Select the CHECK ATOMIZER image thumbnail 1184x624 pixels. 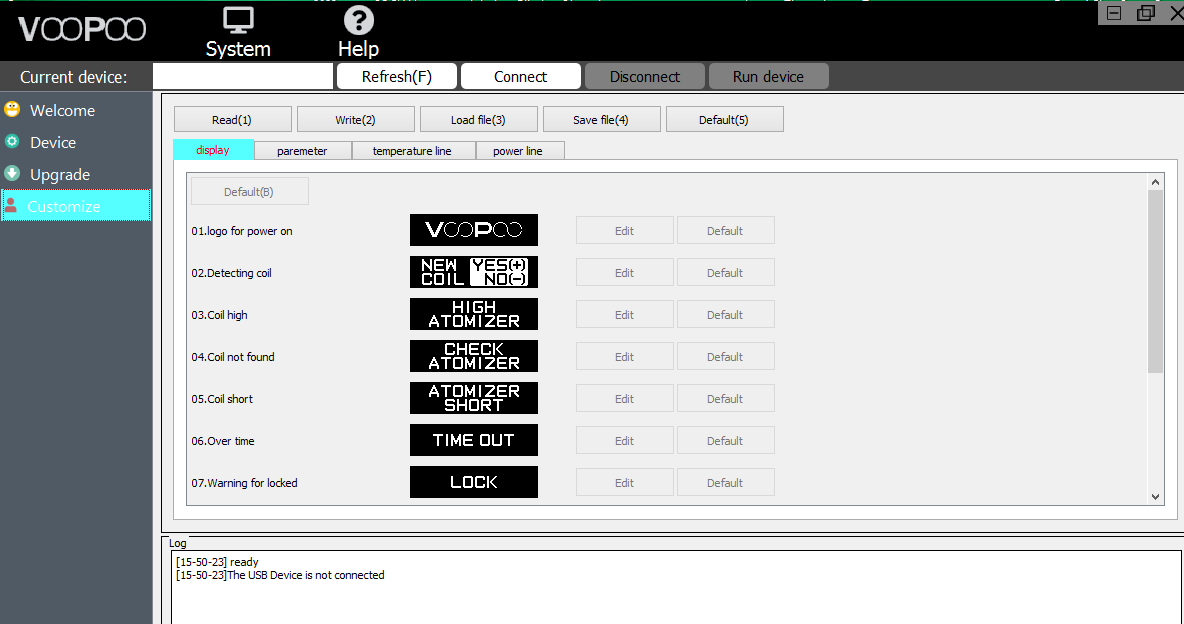pos(473,356)
